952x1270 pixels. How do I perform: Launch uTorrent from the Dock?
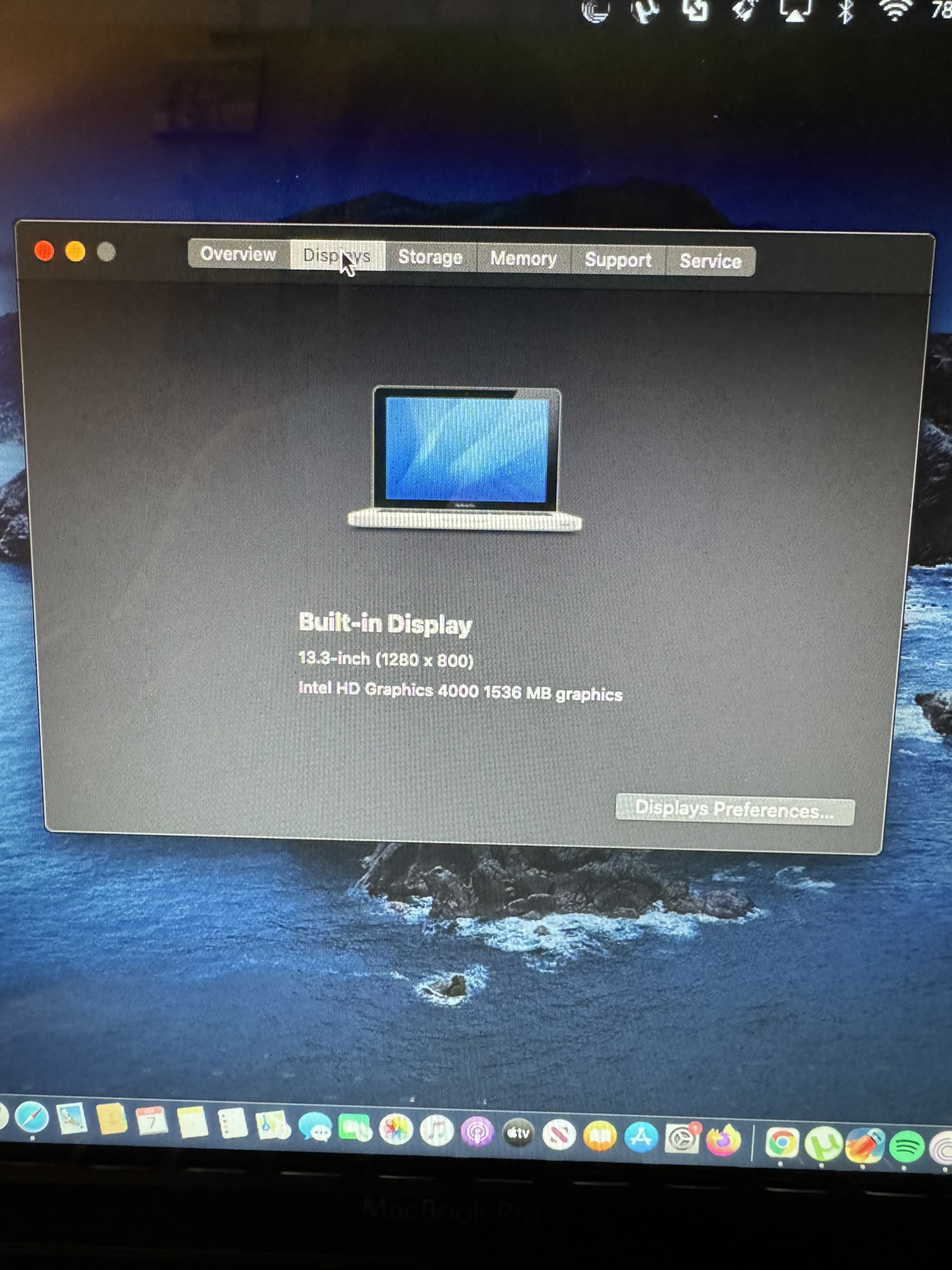[x=824, y=1144]
